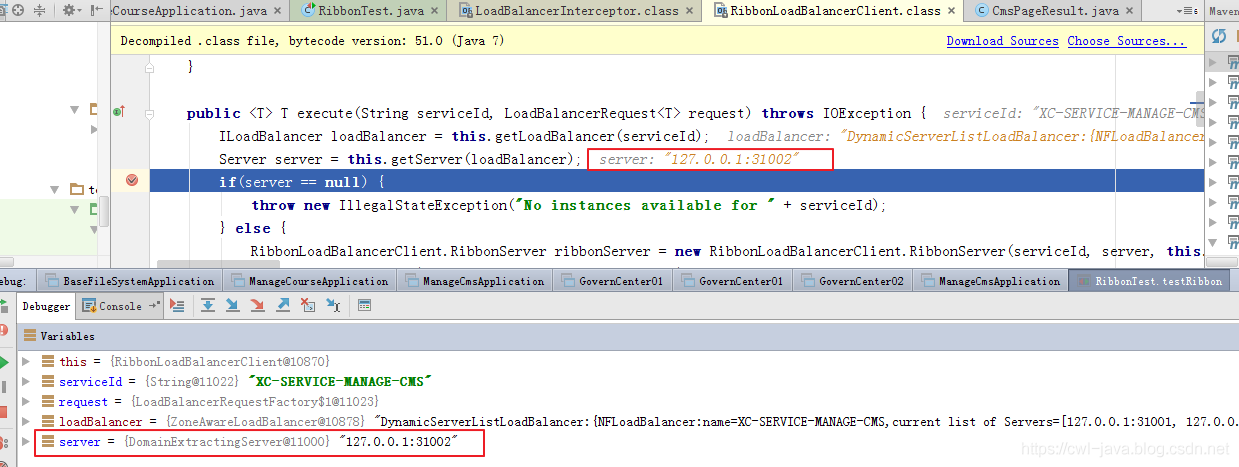The width and height of the screenshot is (1239, 467).
Task: Click the Step Over debugger icon
Action: click(x=208, y=305)
